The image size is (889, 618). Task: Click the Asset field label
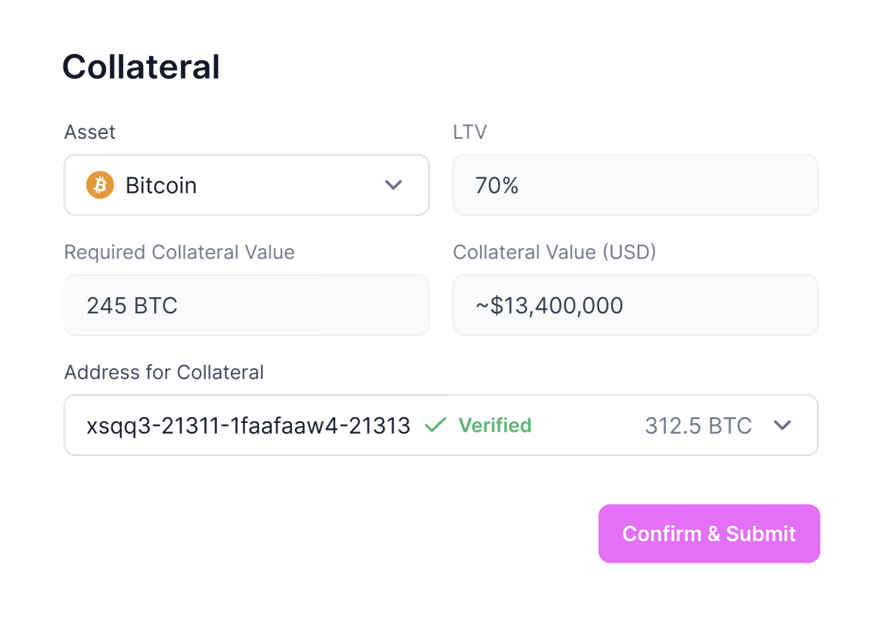(90, 132)
